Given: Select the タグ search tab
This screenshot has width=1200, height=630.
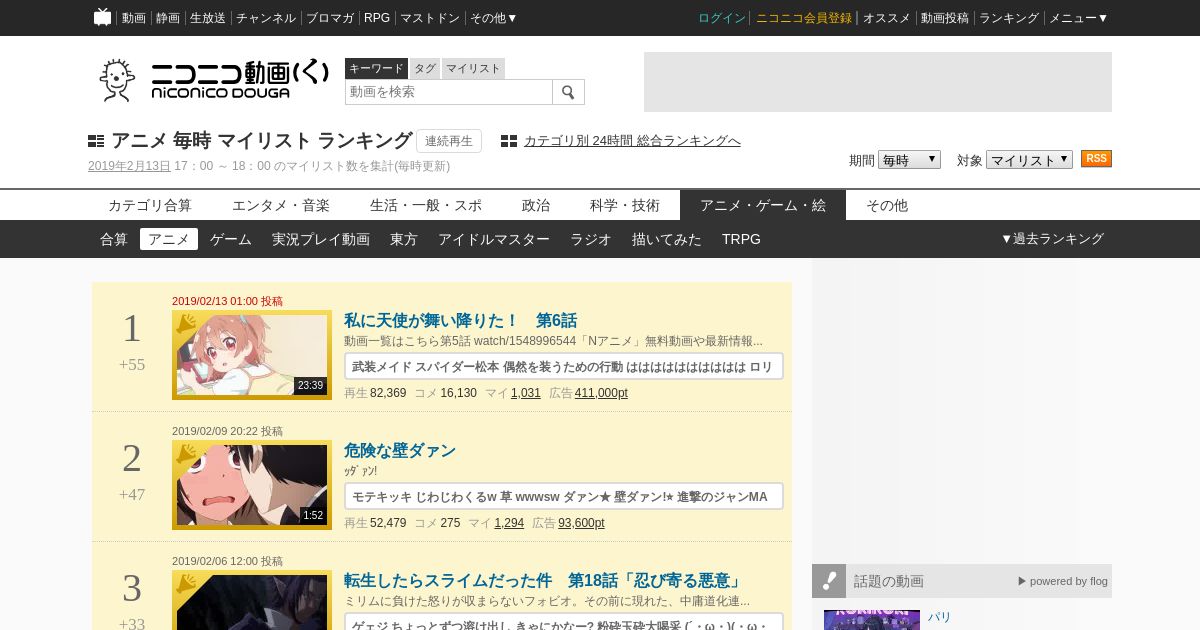Looking at the screenshot, I should (425, 68).
